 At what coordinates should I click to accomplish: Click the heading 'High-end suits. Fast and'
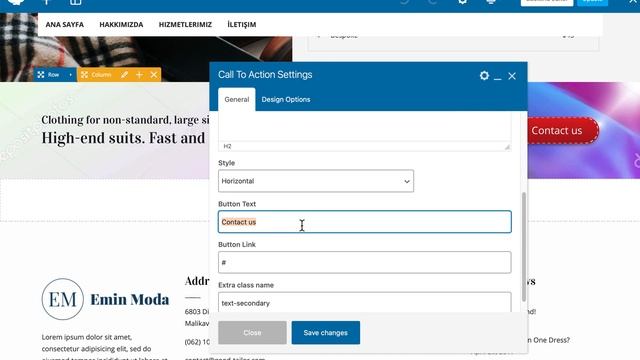(x=123, y=138)
